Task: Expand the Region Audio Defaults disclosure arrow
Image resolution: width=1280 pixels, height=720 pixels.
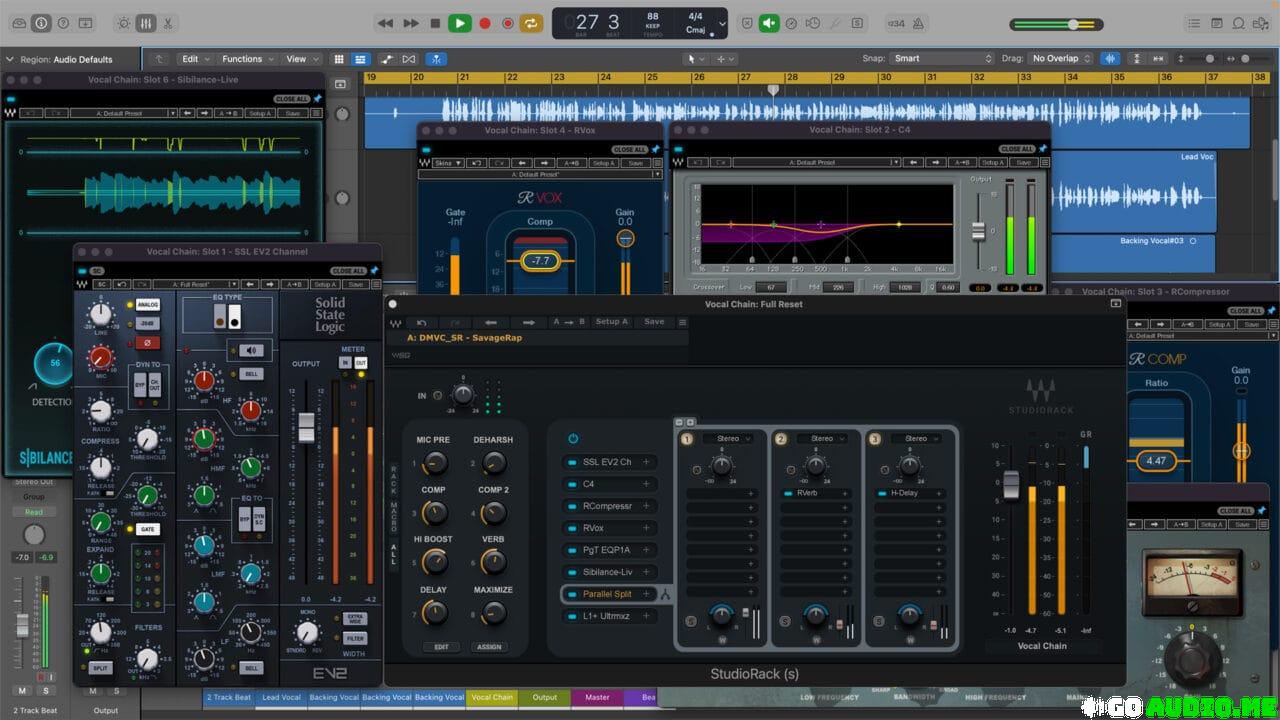Action: coord(10,59)
